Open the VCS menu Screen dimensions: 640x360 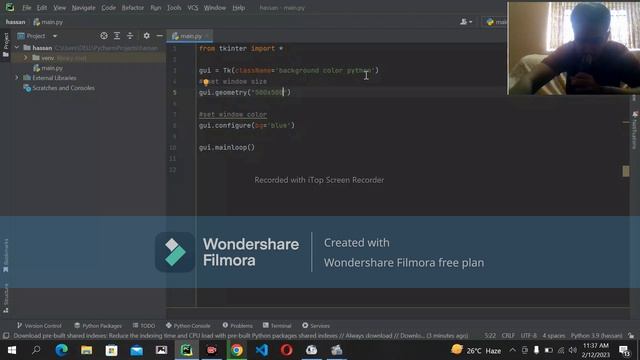pos(193,8)
